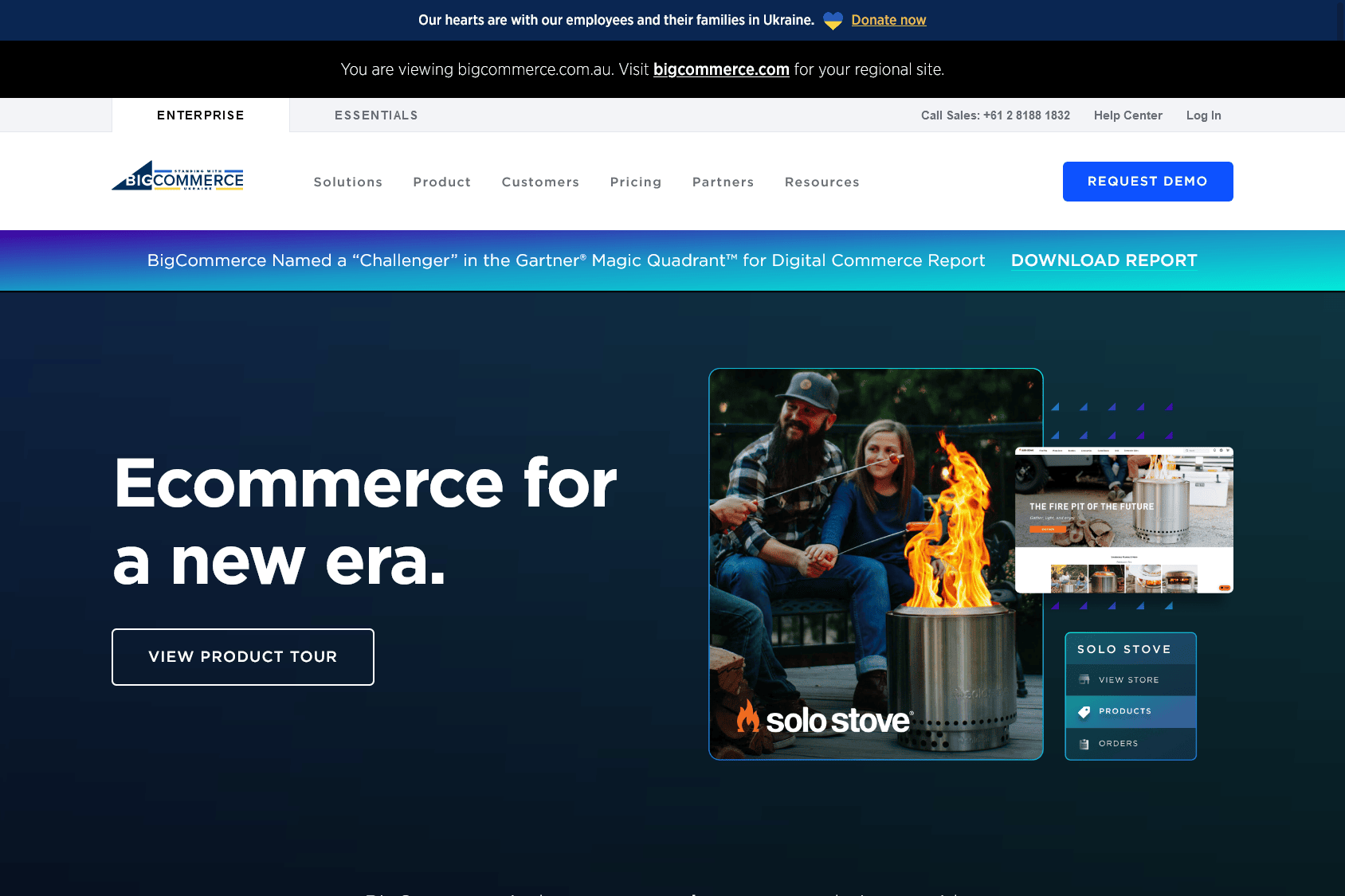
Task: Follow the DOWNLOAD REPORT link
Action: pyautogui.click(x=1103, y=260)
